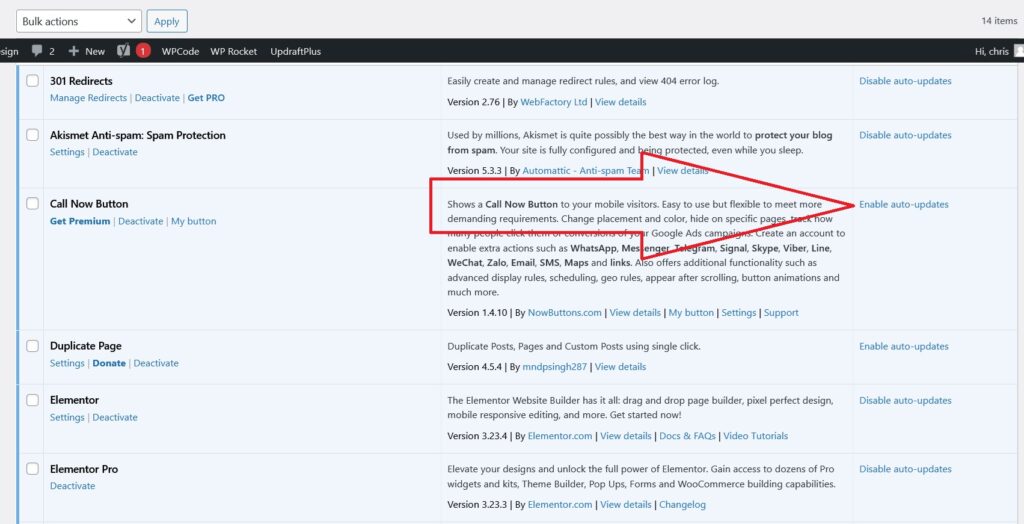Tick the Akismet Anti-spam checkbox
Screen dimensions: 1024x524
[x=33, y=135]
